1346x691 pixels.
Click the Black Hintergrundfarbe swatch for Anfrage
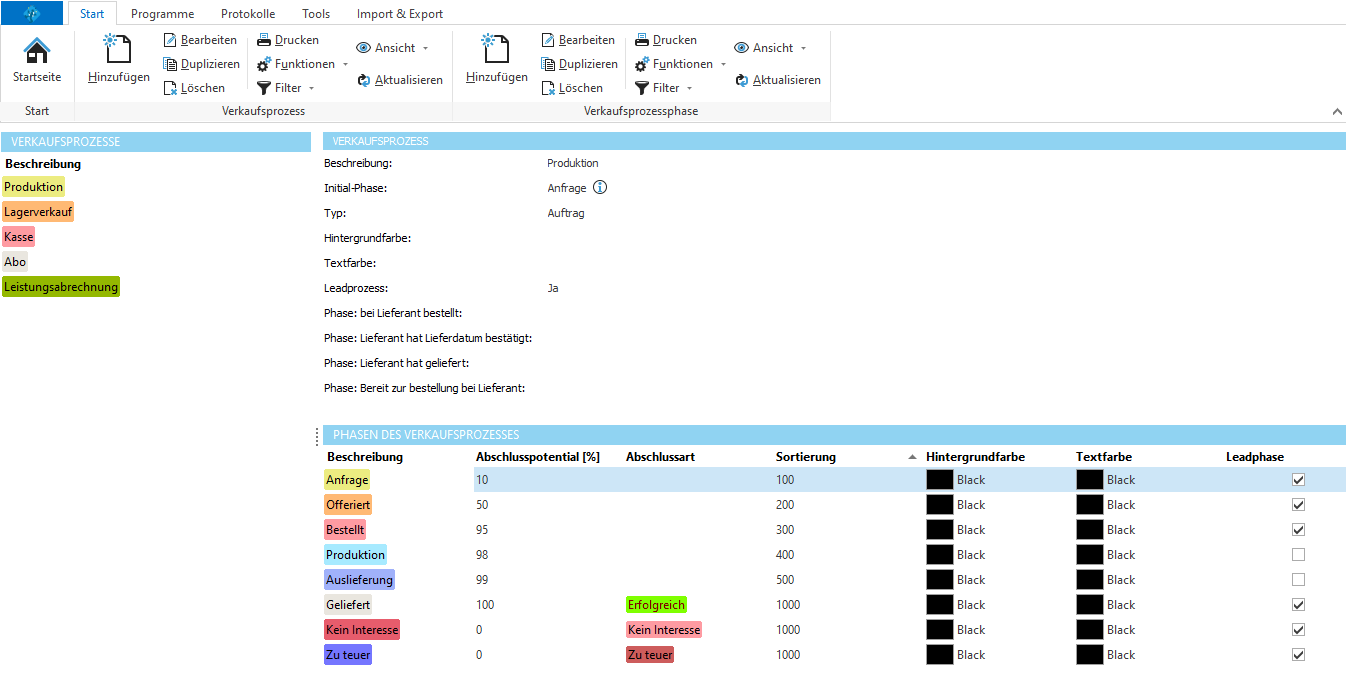(939, 479)
